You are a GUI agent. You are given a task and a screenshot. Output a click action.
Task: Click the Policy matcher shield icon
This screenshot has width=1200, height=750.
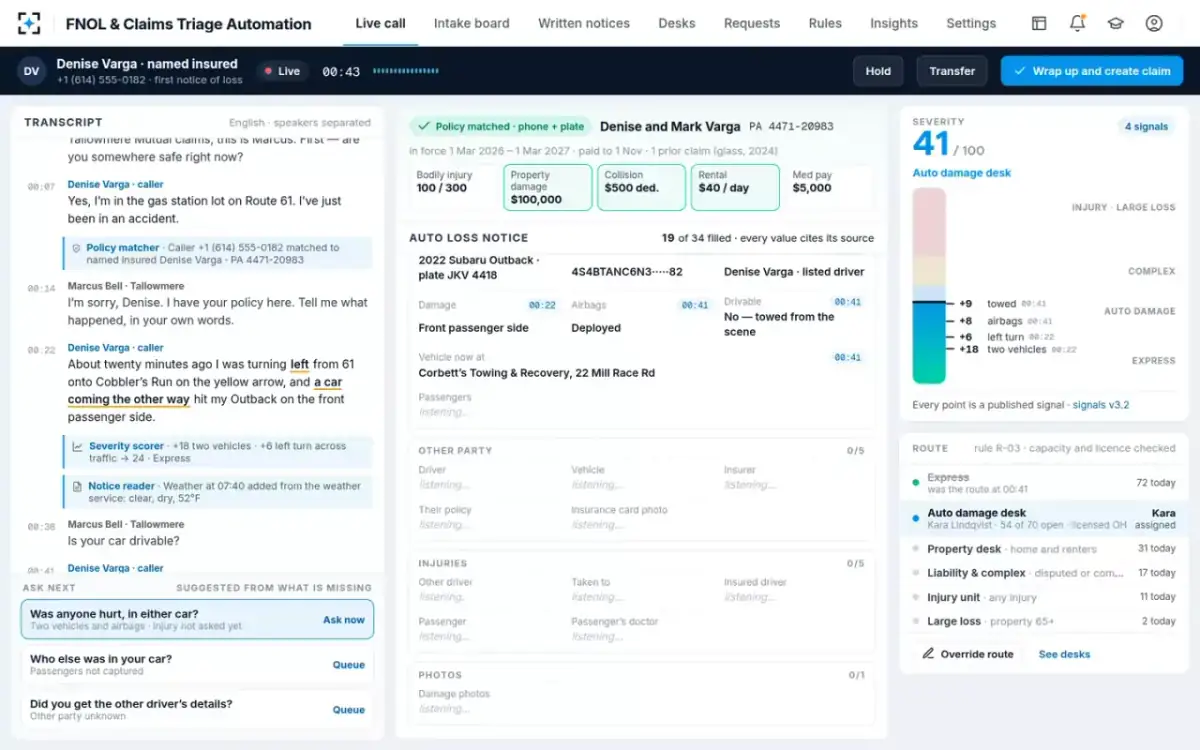76,248
